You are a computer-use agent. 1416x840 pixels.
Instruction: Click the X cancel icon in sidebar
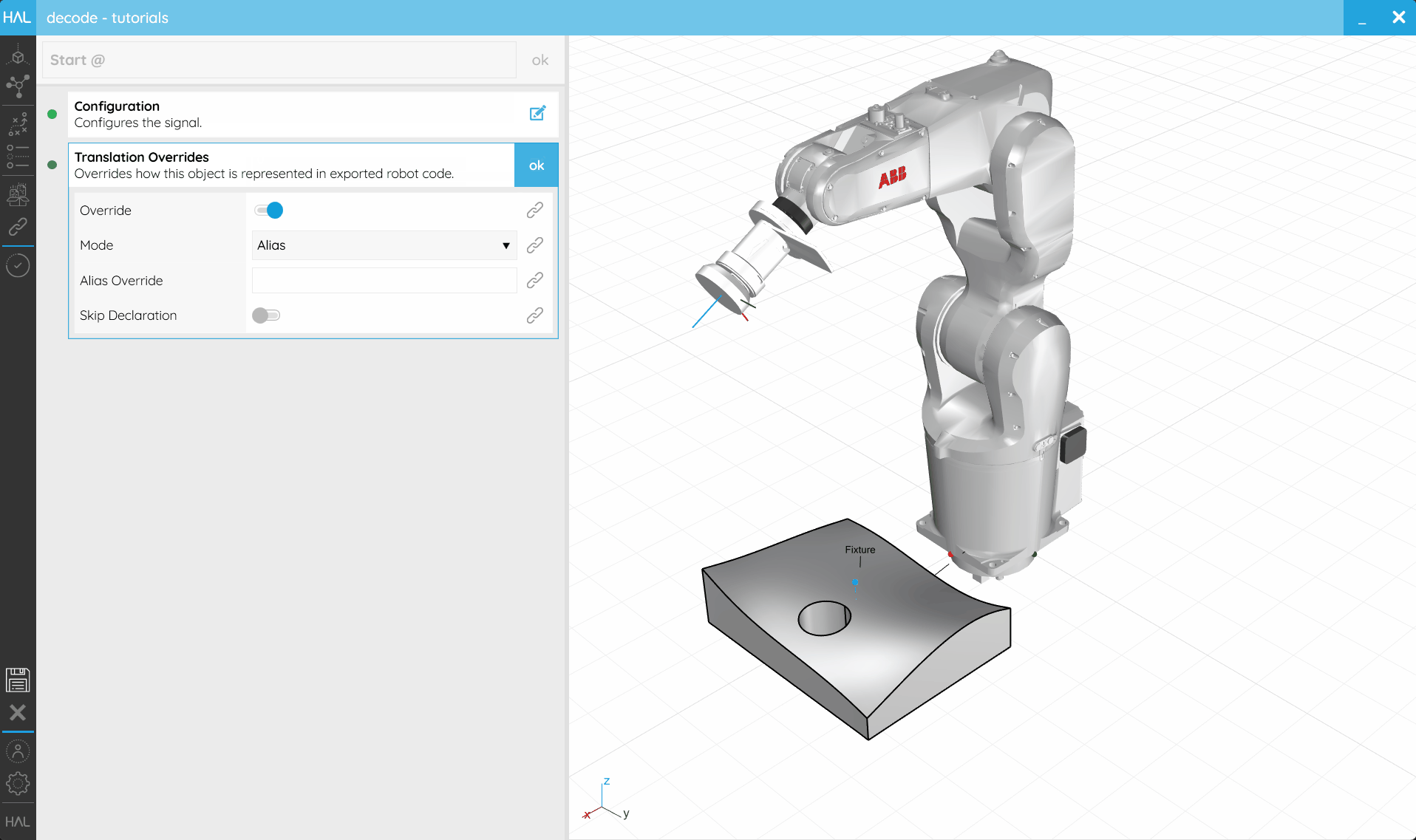(x=18, y=712)
